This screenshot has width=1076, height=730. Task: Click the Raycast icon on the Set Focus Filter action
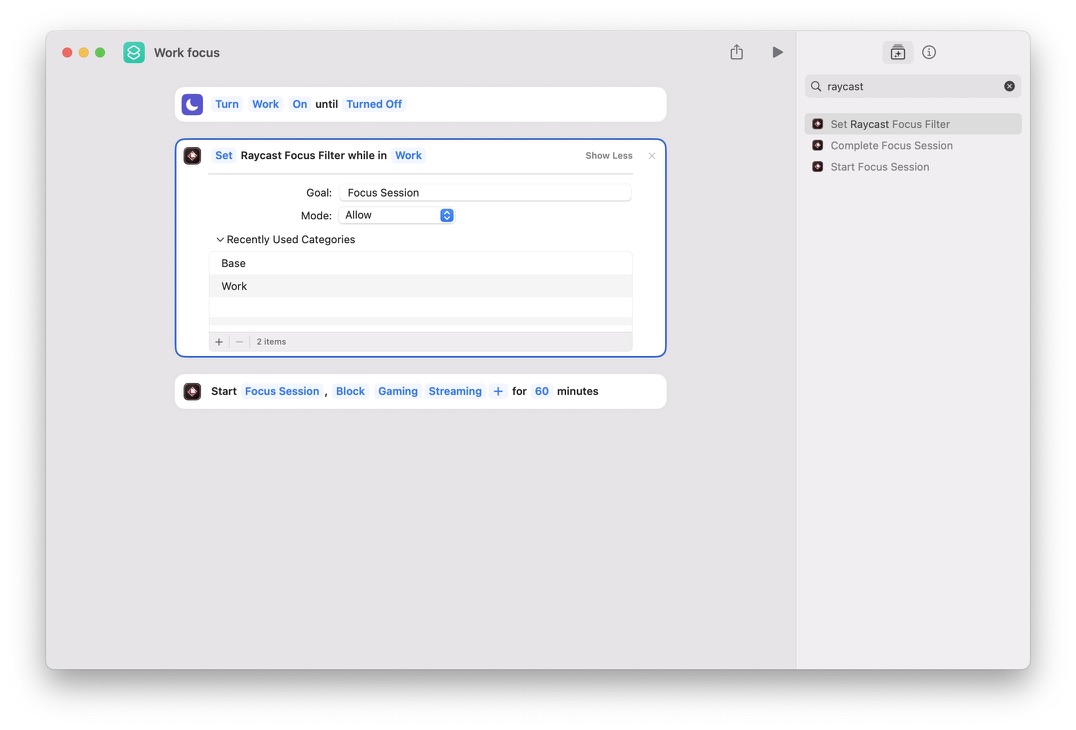pyautogui.click(x=192, y=155)
